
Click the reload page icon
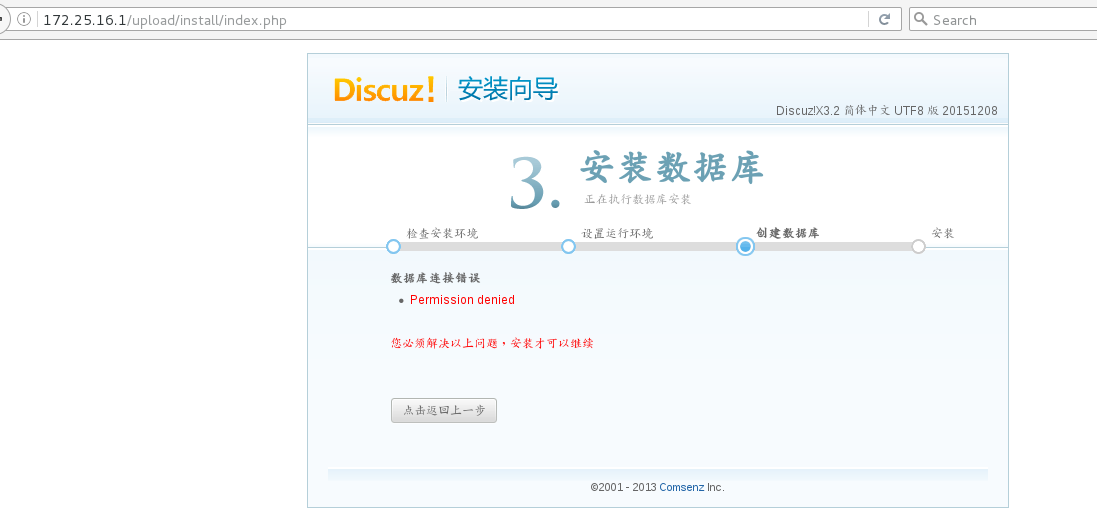click(x=884, y=20)
